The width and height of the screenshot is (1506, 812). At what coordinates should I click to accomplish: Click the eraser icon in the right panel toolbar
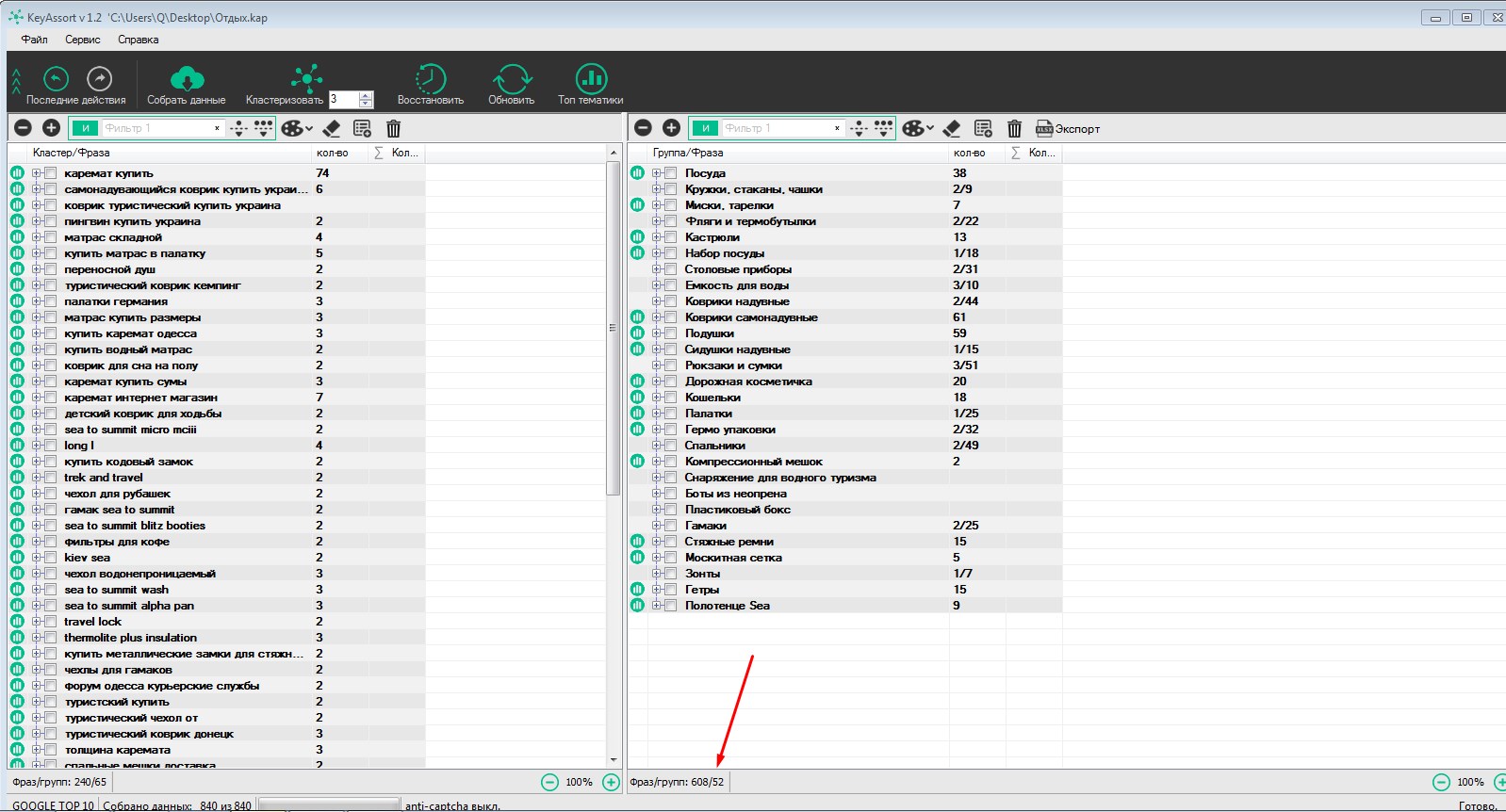click(952, 128)
